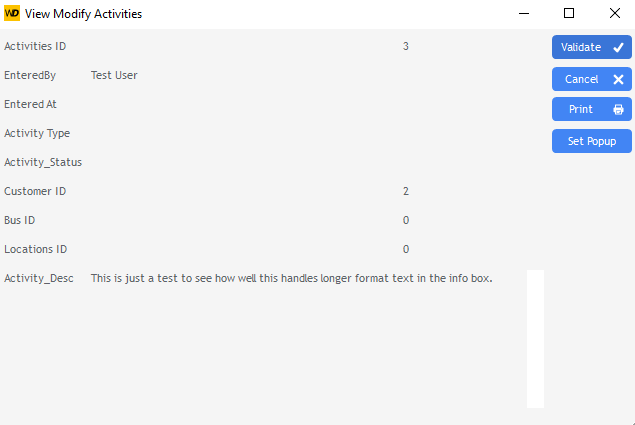This screenshot has height=425, width=635.
Task: Click into the empty Entered At field
Action: (x=250, y=104)
